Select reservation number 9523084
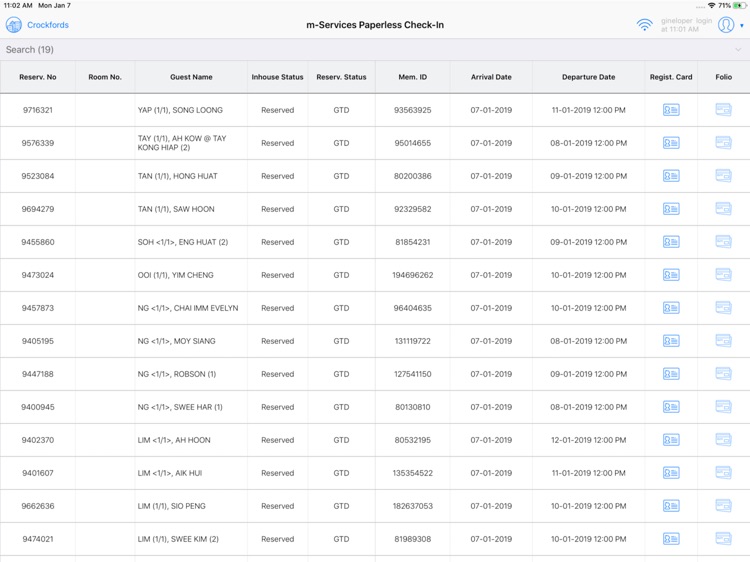The height and width of the screenshot is (562, 750). [x=38, y=176]
